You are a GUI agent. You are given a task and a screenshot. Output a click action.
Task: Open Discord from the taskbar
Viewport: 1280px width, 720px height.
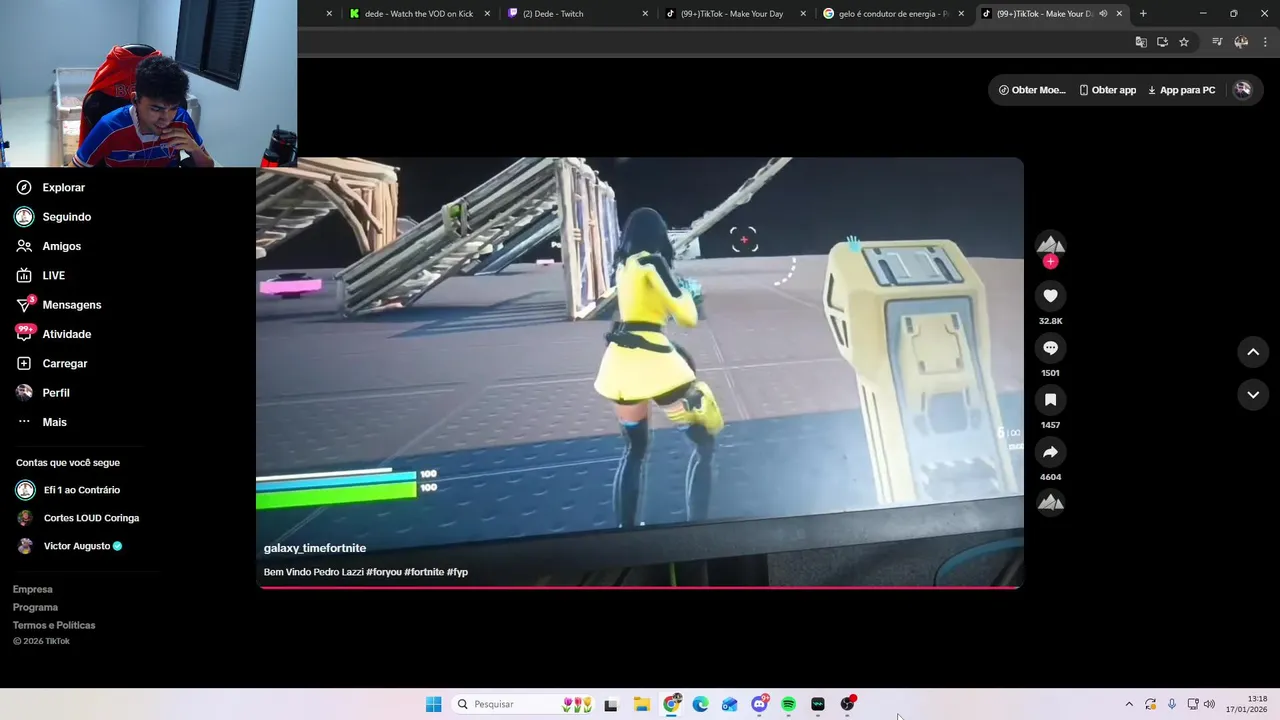click(x=759, y=704)
